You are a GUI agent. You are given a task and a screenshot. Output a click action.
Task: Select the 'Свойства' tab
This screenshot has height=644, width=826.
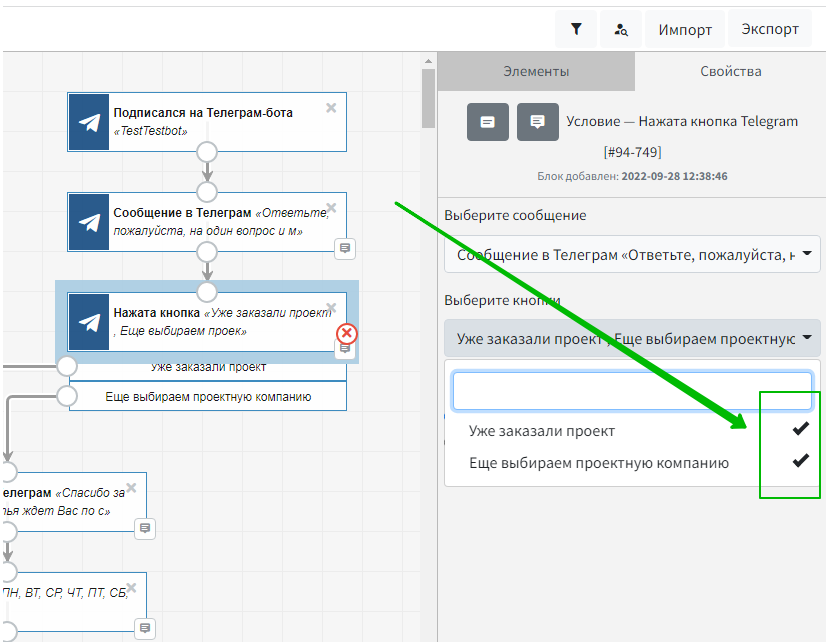coord(731,71)
